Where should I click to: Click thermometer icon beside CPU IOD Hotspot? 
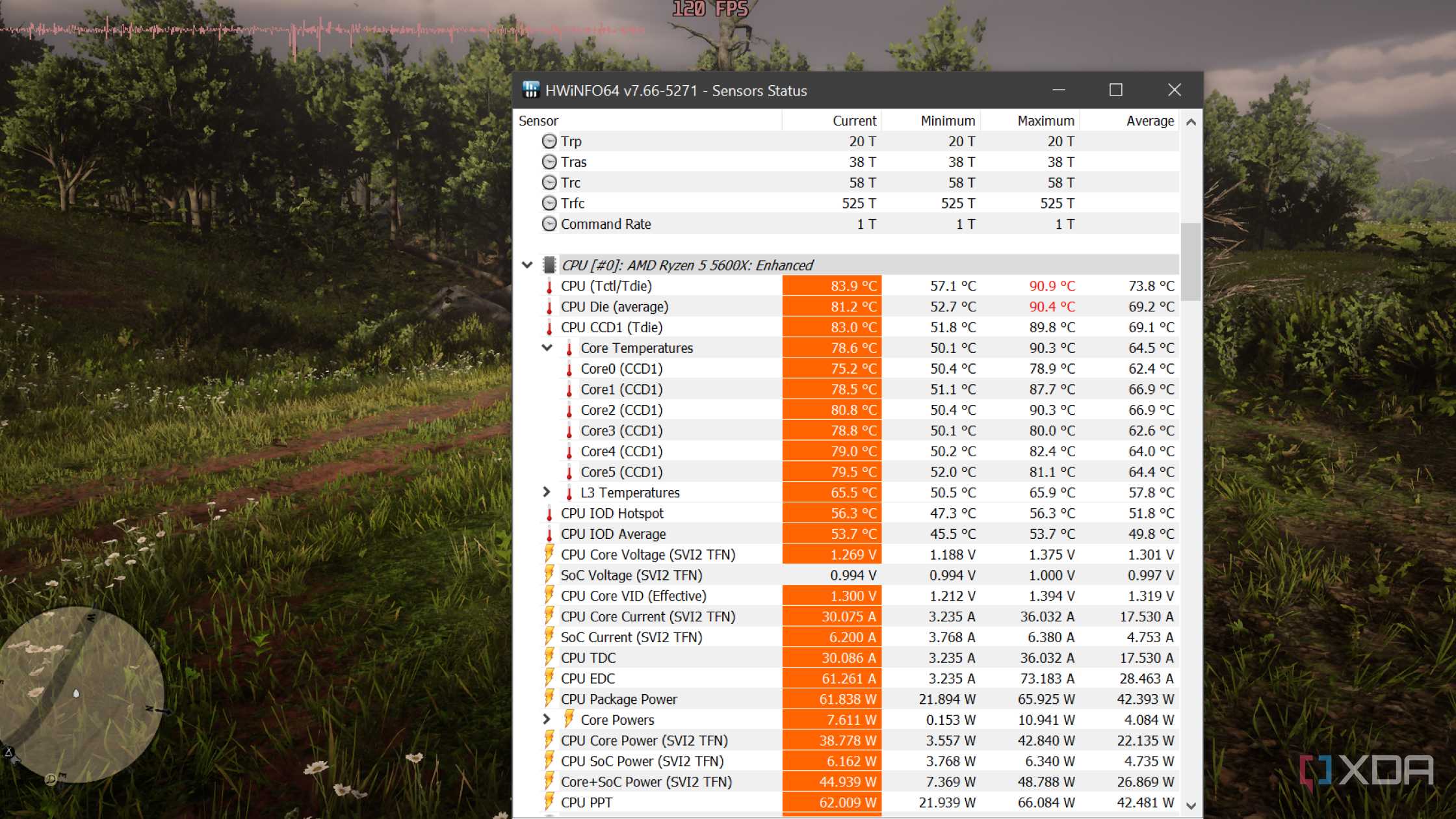[x=549, y=513]
